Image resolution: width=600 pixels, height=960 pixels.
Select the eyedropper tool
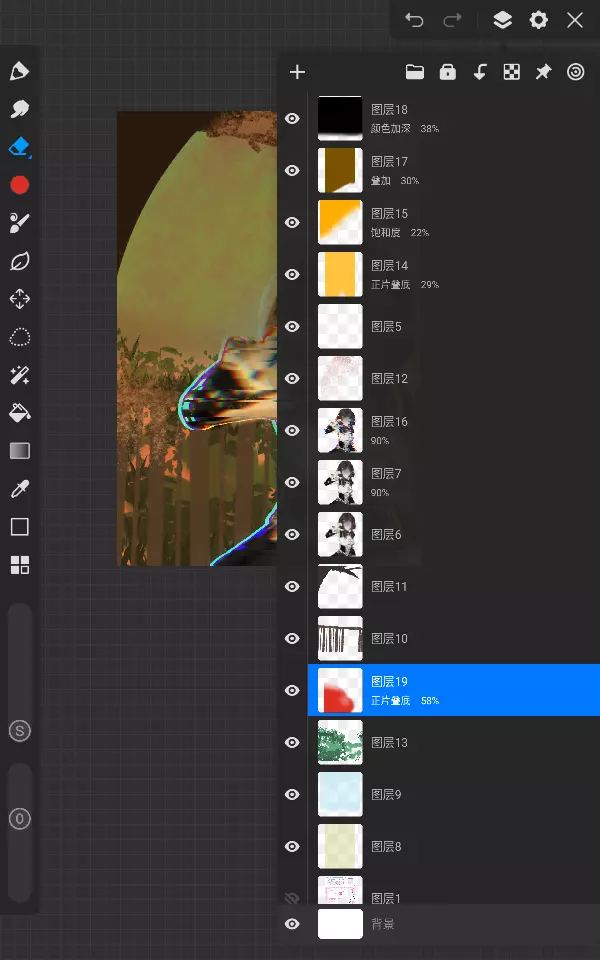click(20, 489)
